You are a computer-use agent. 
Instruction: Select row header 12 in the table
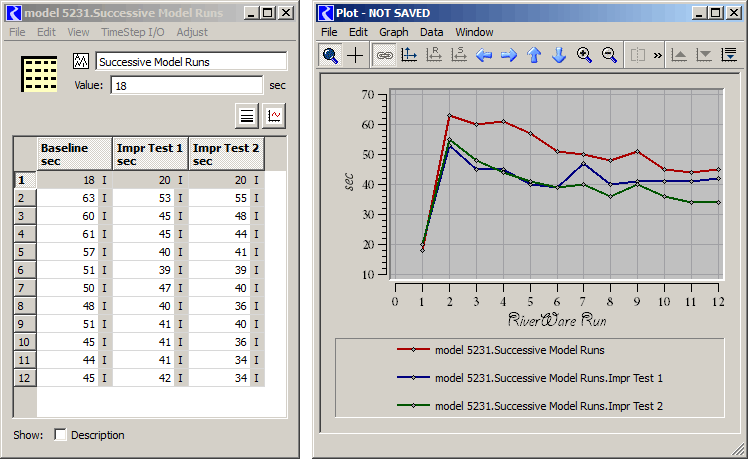point(25,378)
